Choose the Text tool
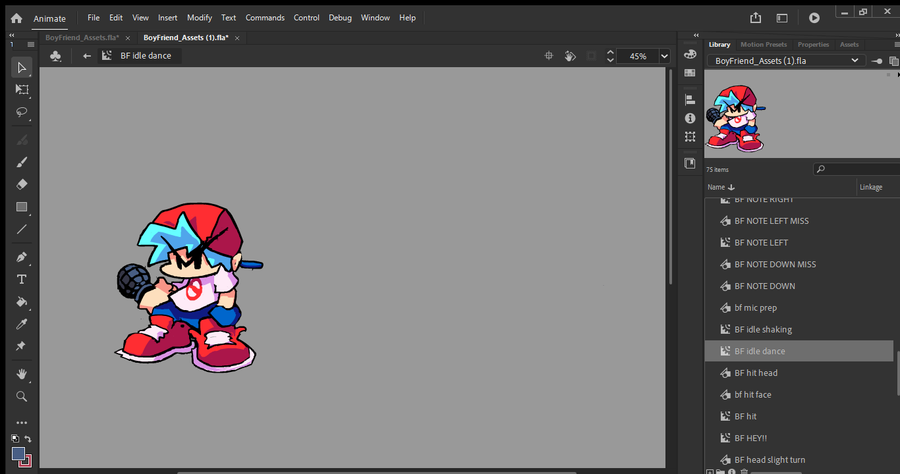Image resolution: width=900 pixels, height=474 pixels. point(22,279)
